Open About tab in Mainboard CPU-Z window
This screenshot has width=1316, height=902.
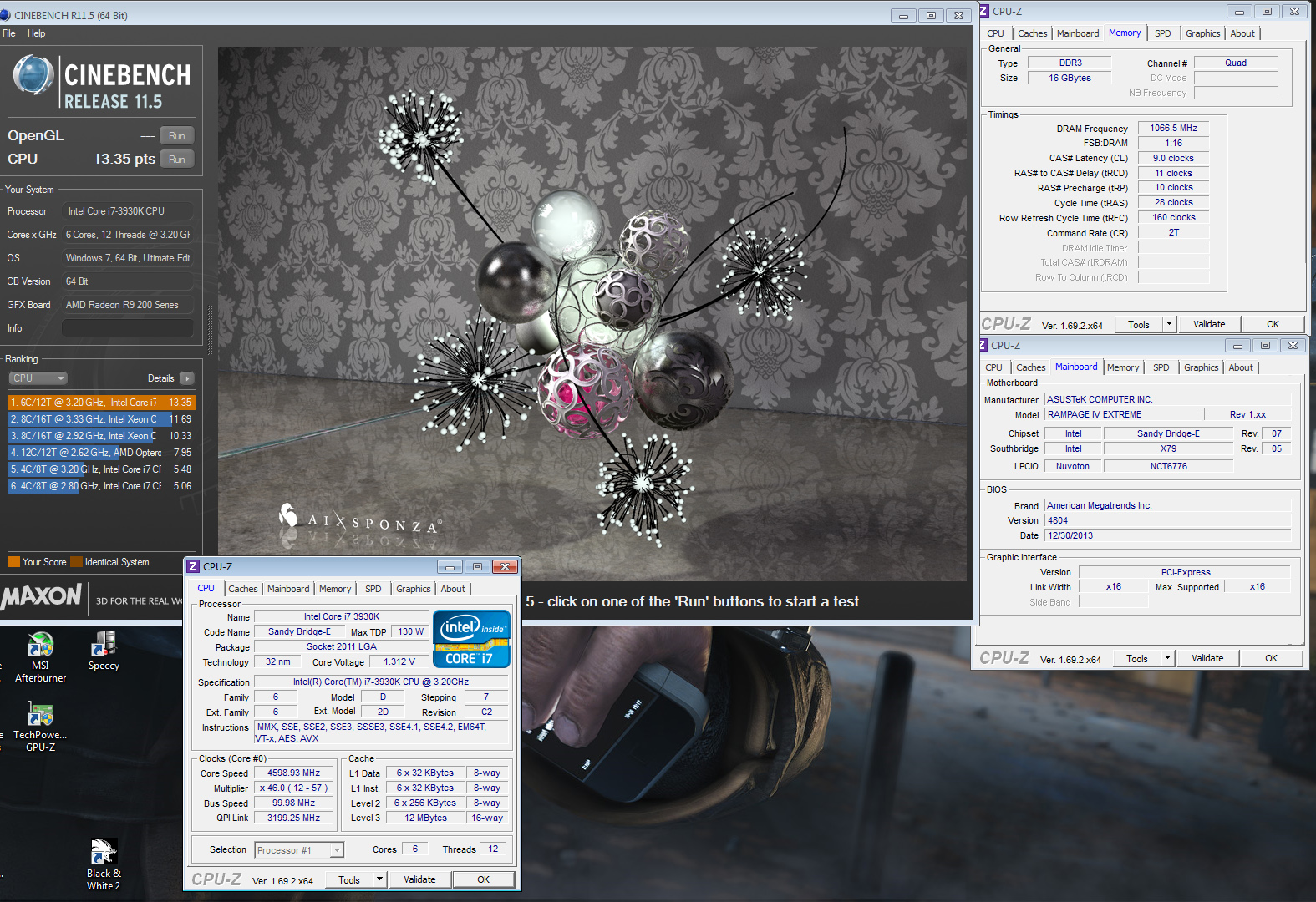click(1241, 367)
